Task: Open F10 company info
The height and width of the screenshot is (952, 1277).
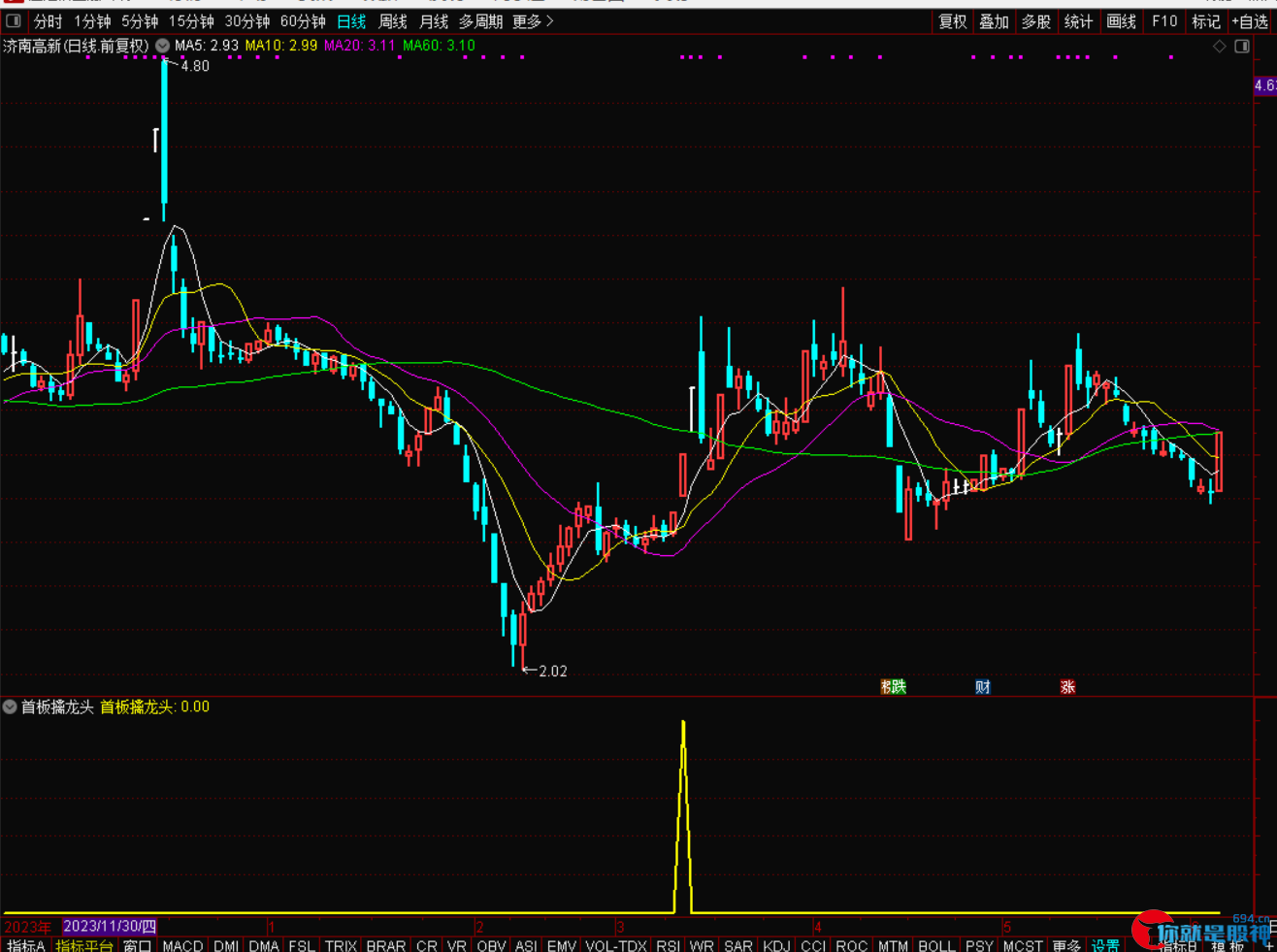Action: click(1164, 21)
